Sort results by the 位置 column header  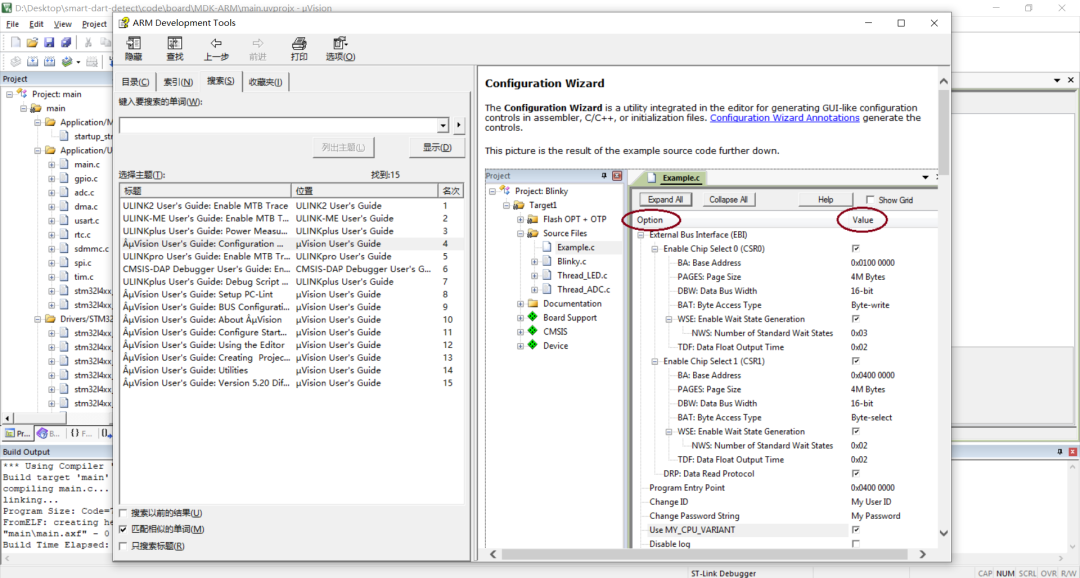pos(364,190)
